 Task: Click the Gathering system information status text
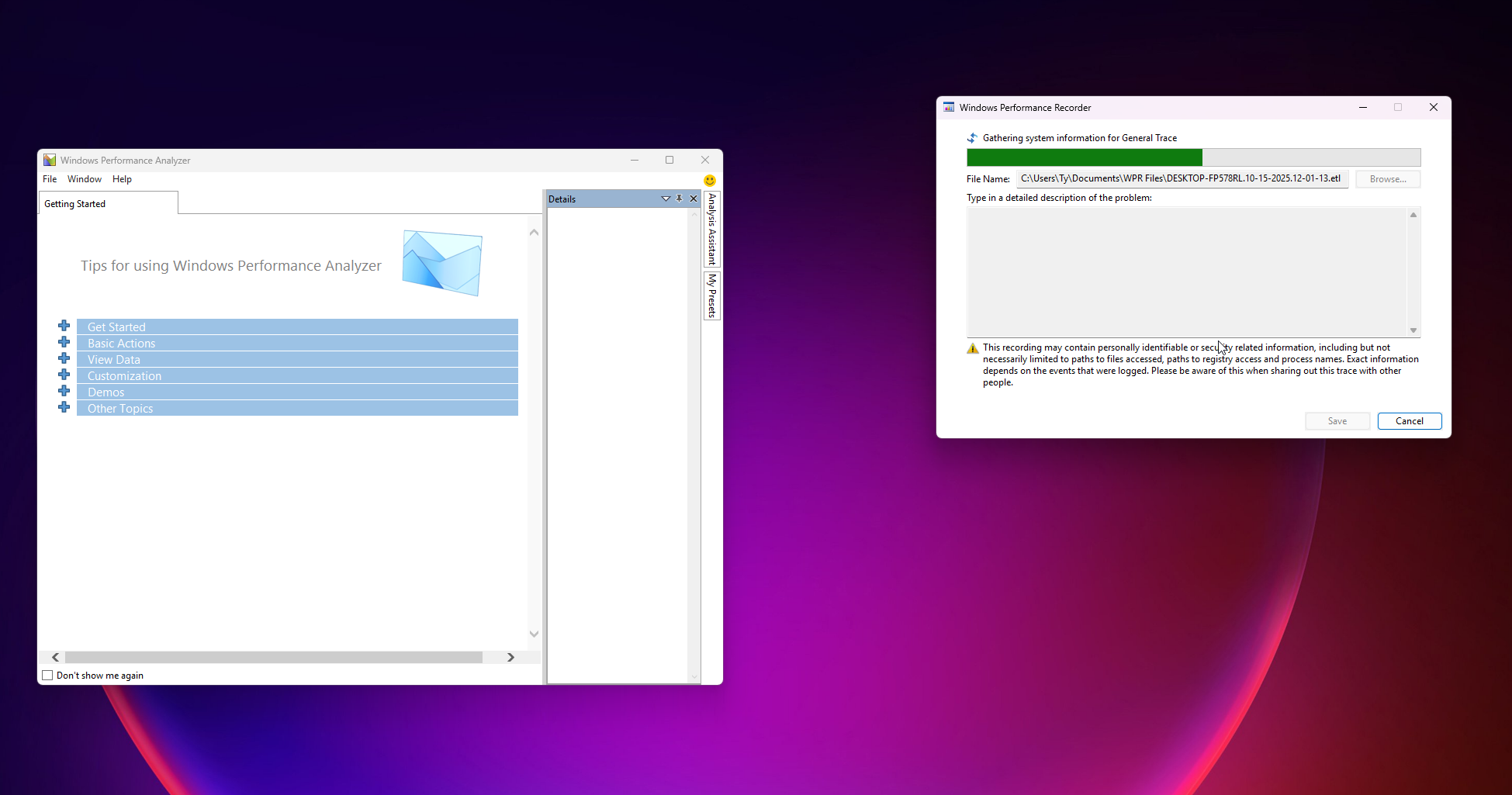tap(1080, 138)
